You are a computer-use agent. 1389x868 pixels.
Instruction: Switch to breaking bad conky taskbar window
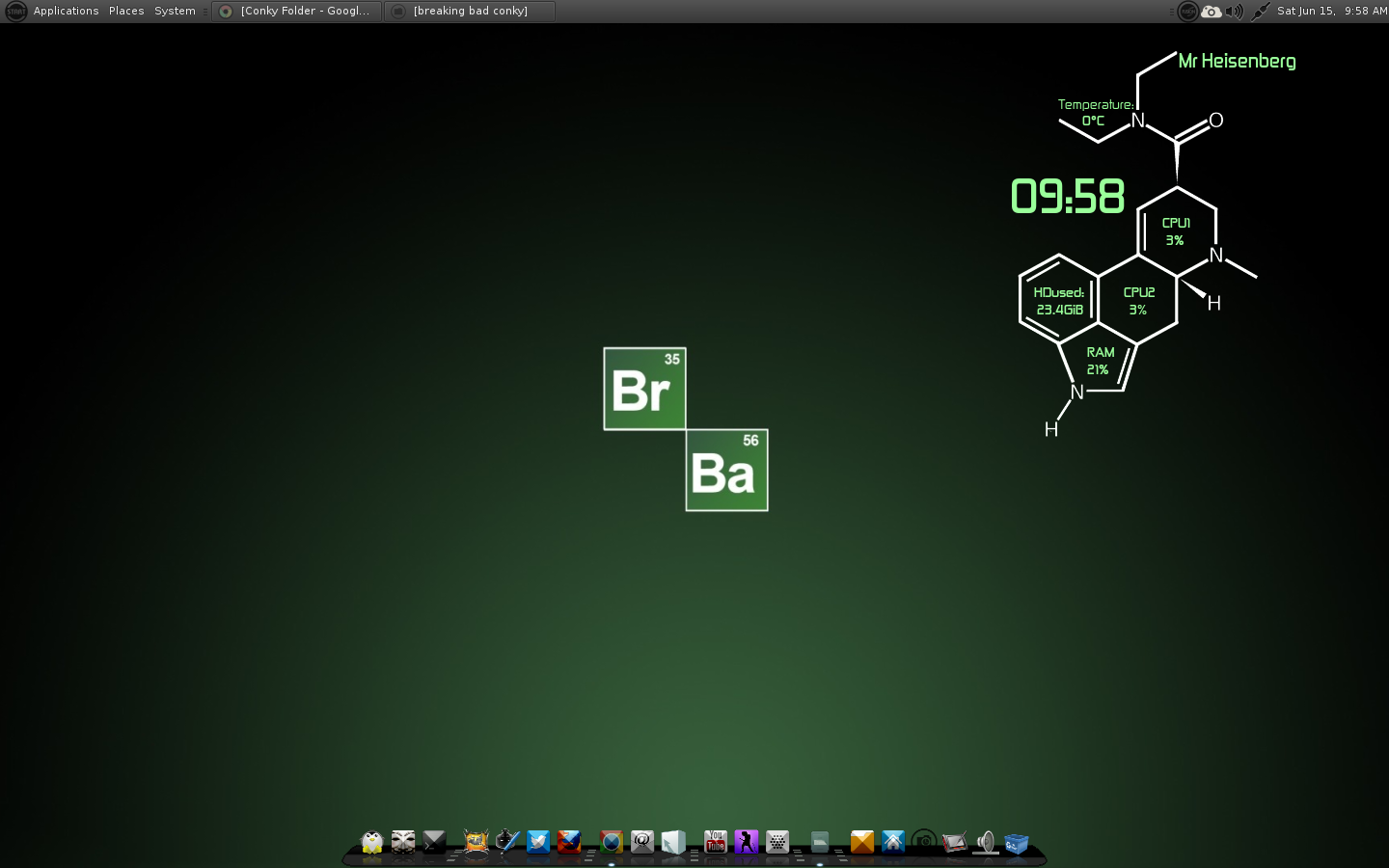pyautogui.click(x=471, y=11)
